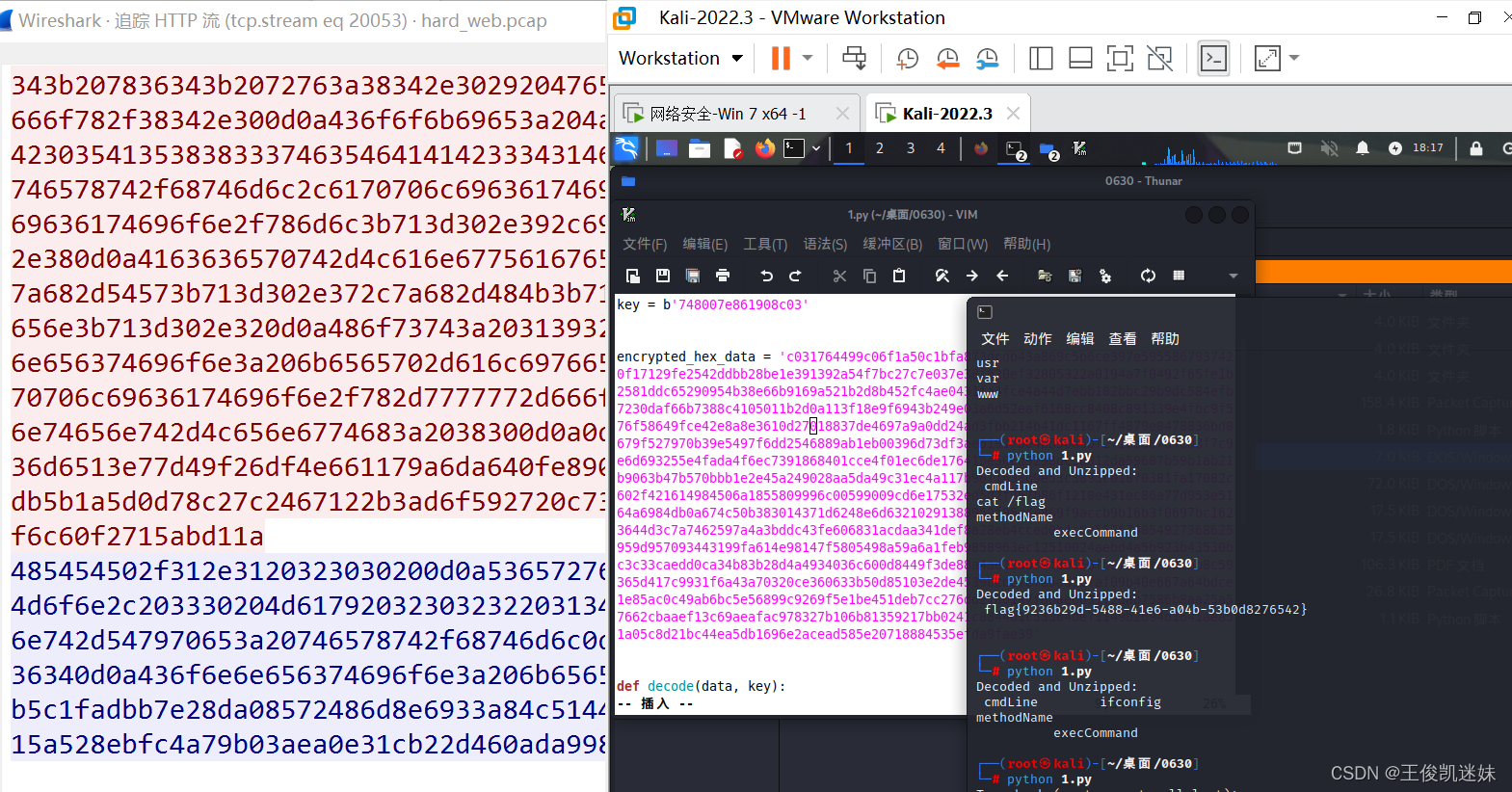Open the snapshot manager
The height and width of the screenshot is (792, 1512).
click(987, 59)
